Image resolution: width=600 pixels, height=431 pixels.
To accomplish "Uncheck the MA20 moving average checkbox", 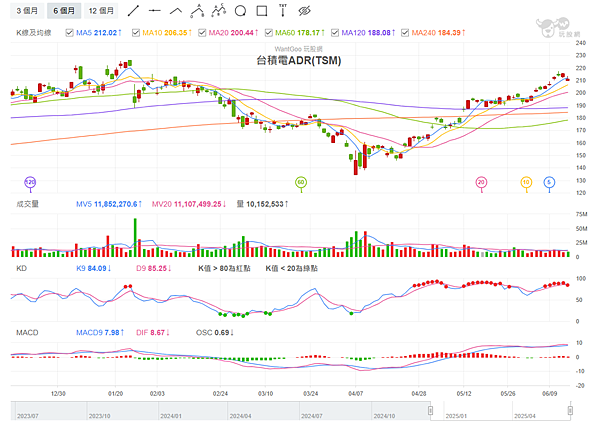I will click(202, 33).
